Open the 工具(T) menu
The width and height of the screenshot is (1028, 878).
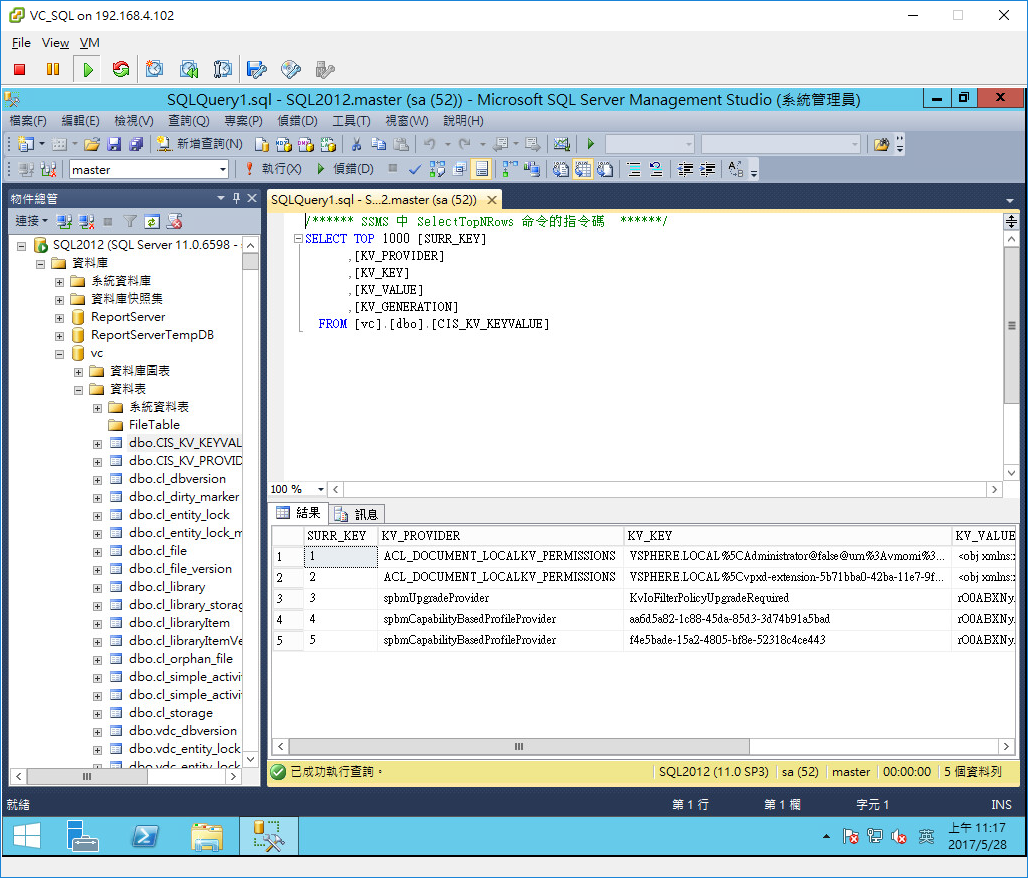pos(351,121)
